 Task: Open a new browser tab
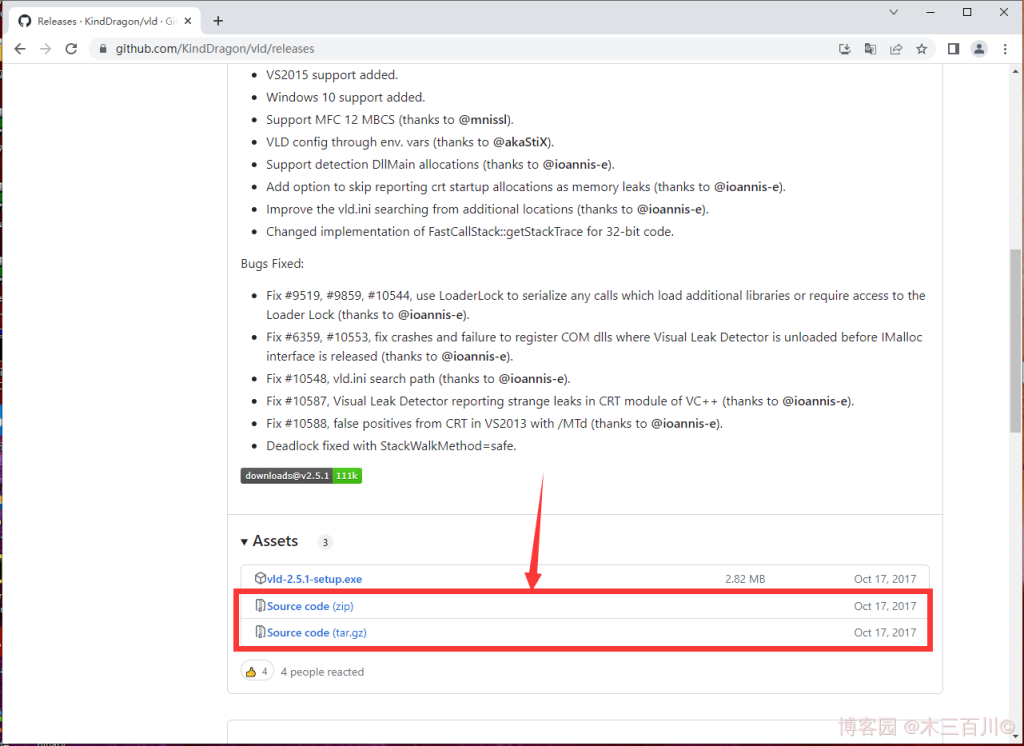(x=218, y=20)
